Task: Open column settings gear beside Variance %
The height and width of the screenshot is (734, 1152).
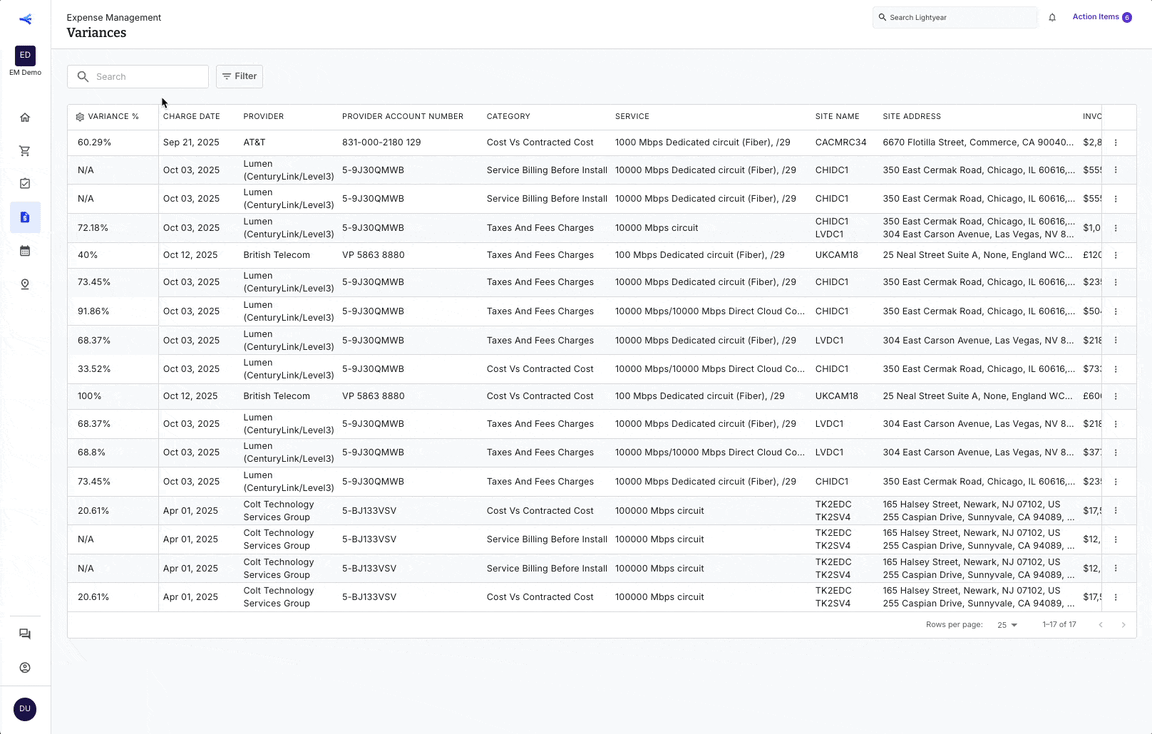Action: [80, 117]
